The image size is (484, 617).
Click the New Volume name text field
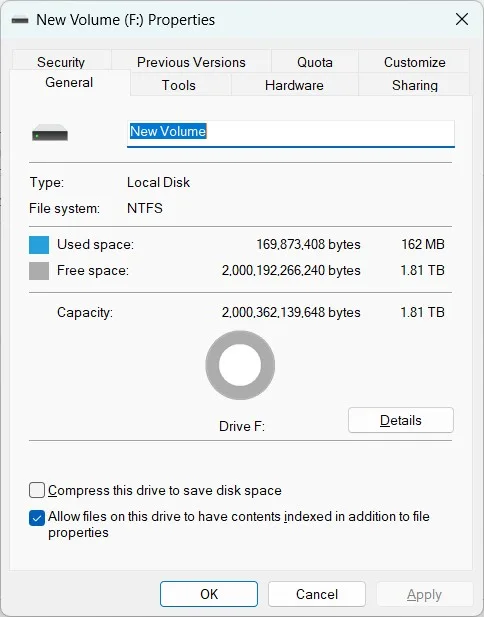click(291, 134)
